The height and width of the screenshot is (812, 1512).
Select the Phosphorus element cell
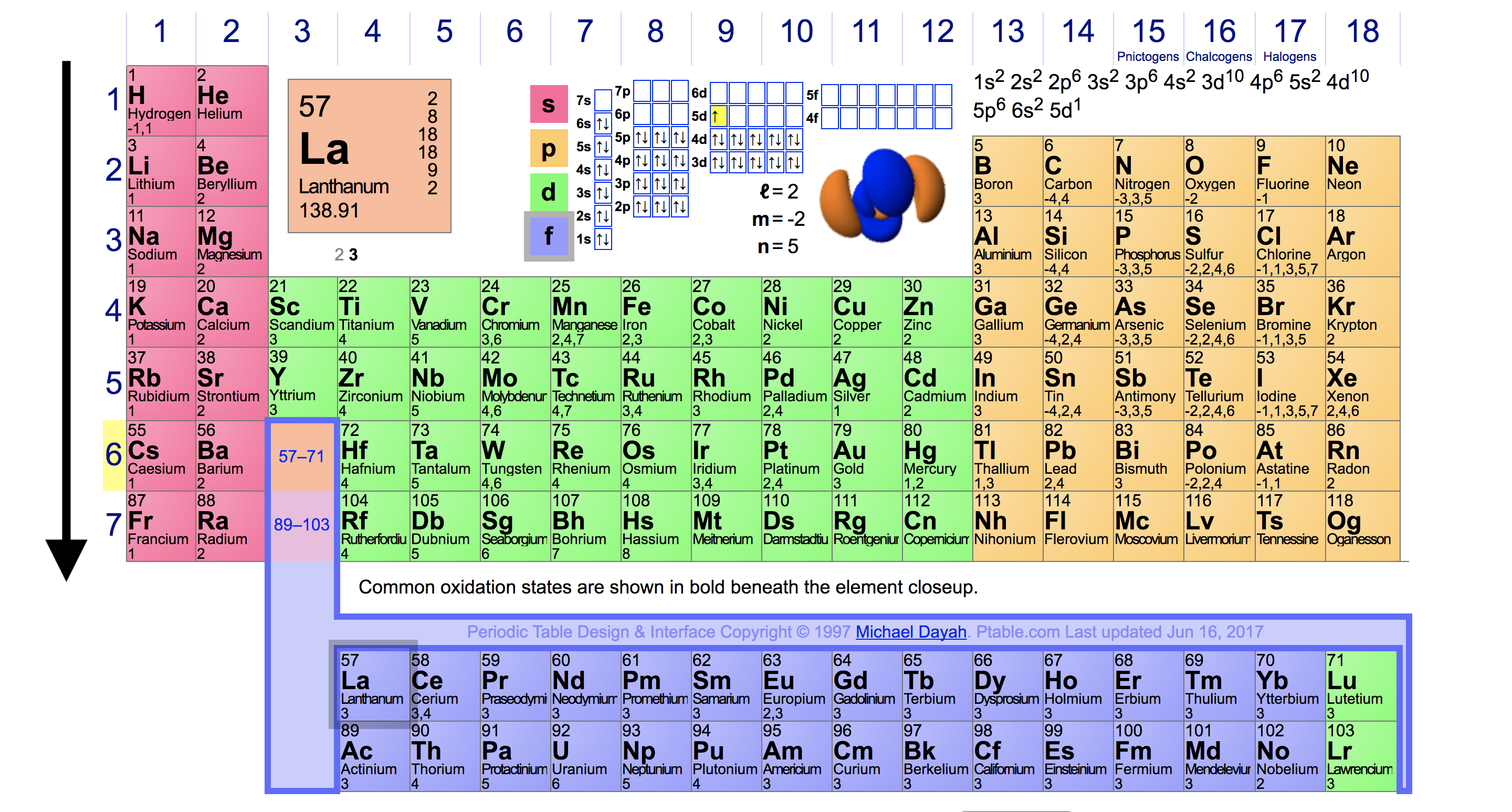pos(1148,242)
